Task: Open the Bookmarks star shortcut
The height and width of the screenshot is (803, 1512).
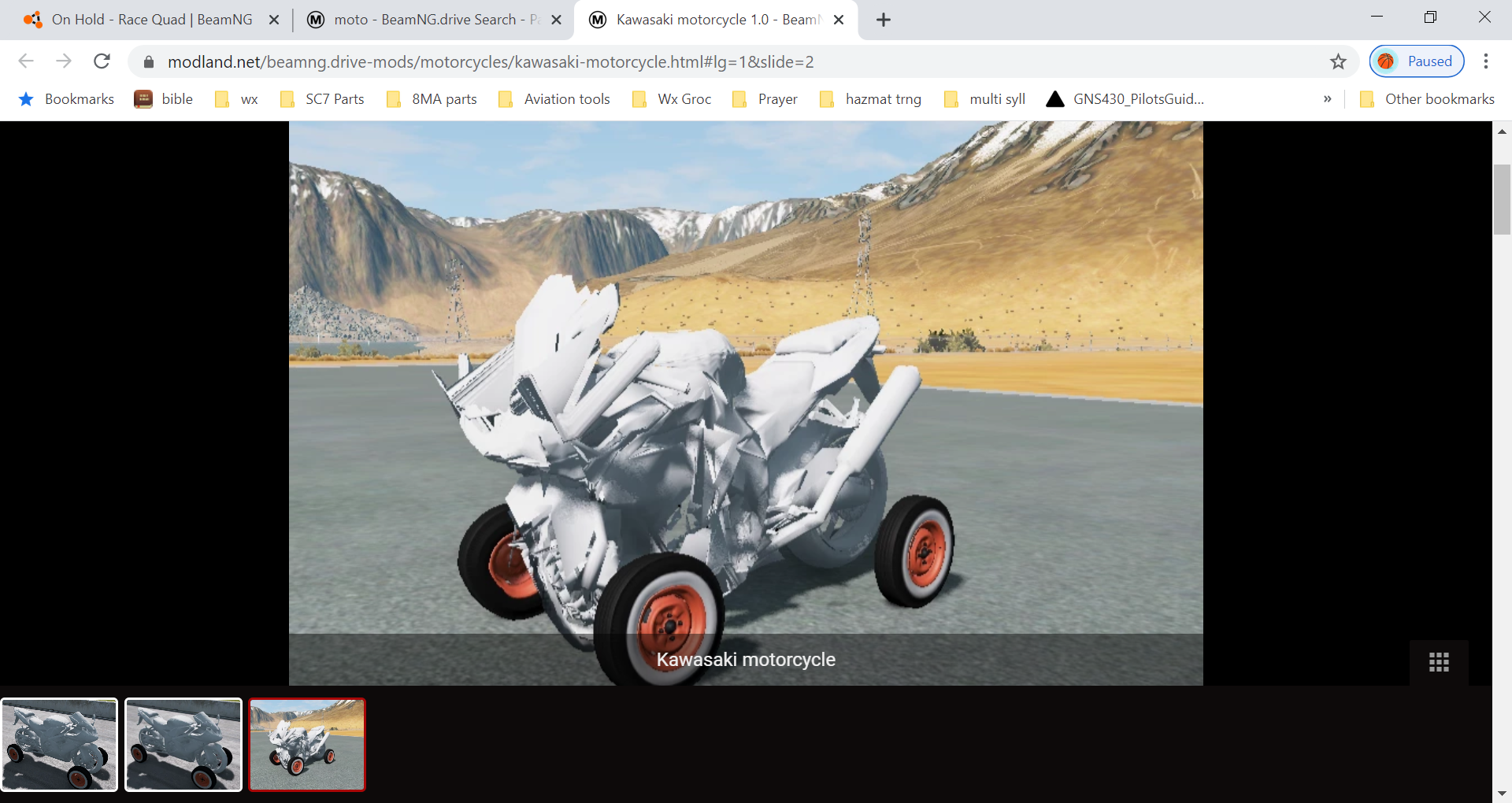Action: click(66, 99)
